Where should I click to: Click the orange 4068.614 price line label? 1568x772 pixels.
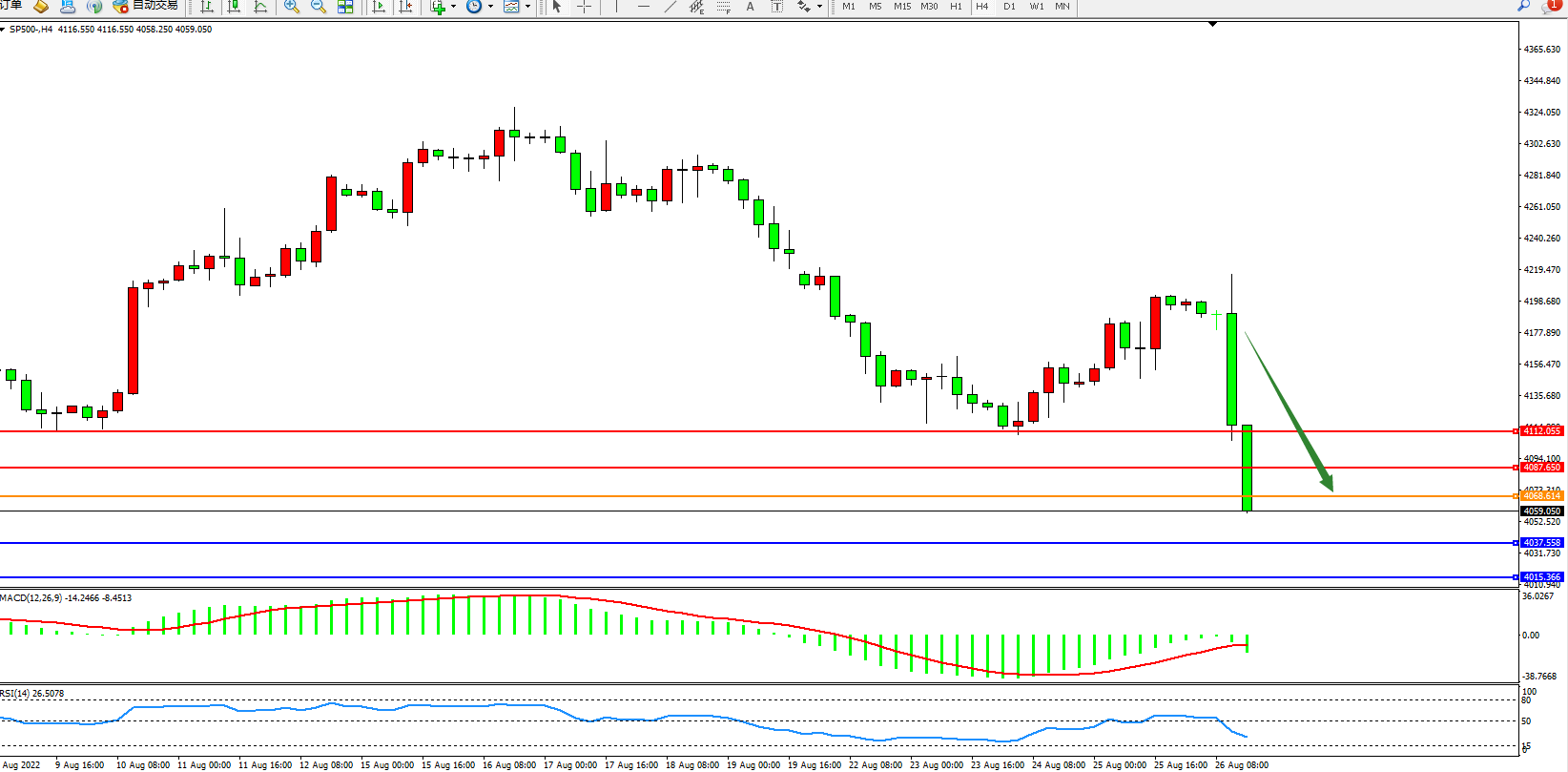(x=1541, y=496)
